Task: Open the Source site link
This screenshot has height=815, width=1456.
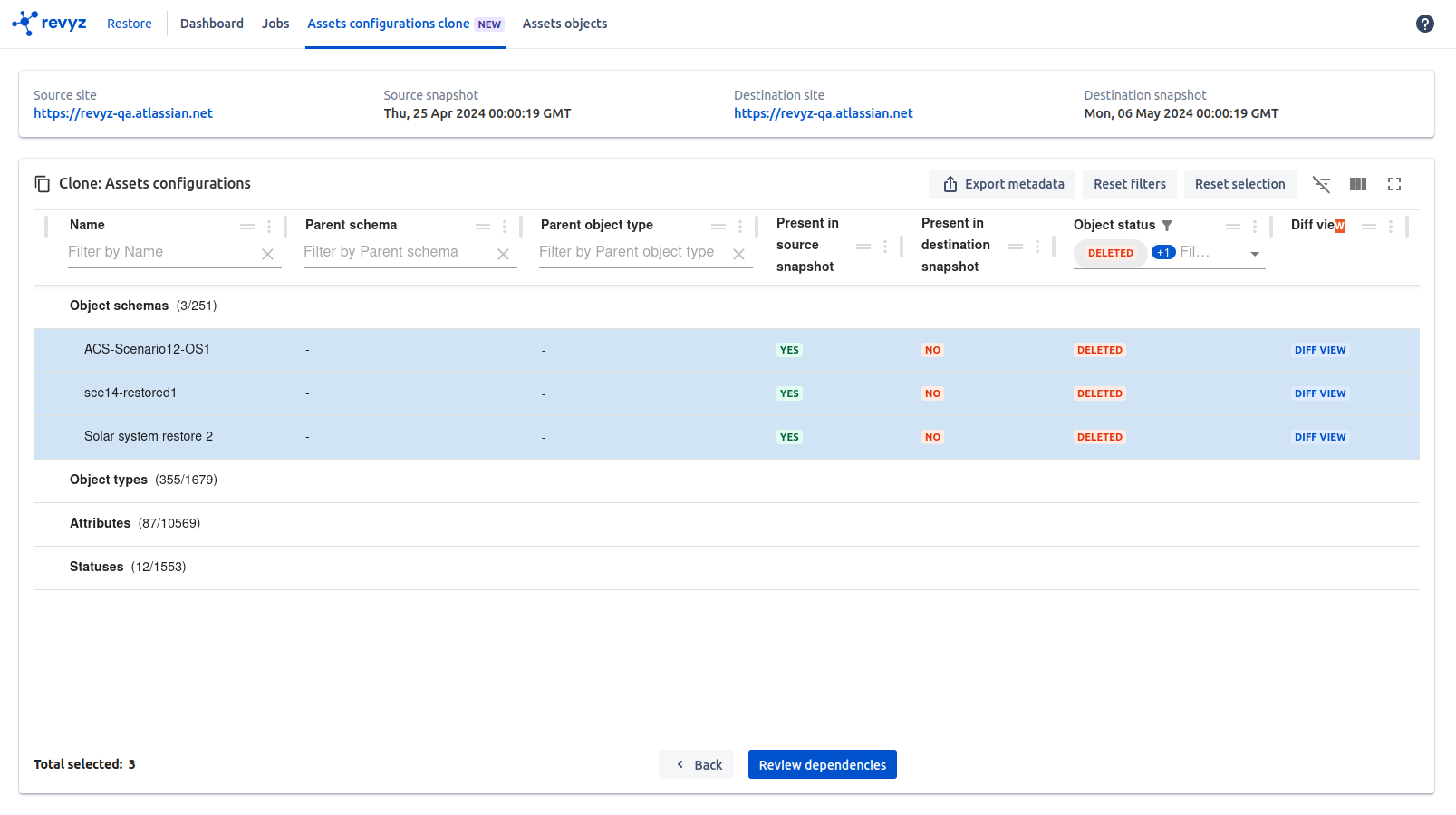Action: tap(123, 113)
